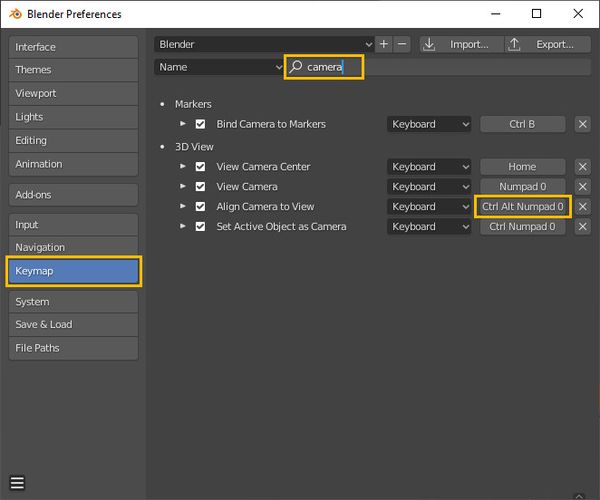
Task: Open the Themes preferences section
Action: tap(73, 70)
